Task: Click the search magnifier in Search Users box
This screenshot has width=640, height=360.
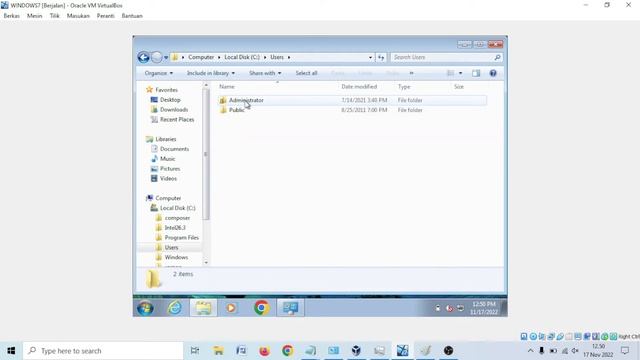Action: pos(497,57)
